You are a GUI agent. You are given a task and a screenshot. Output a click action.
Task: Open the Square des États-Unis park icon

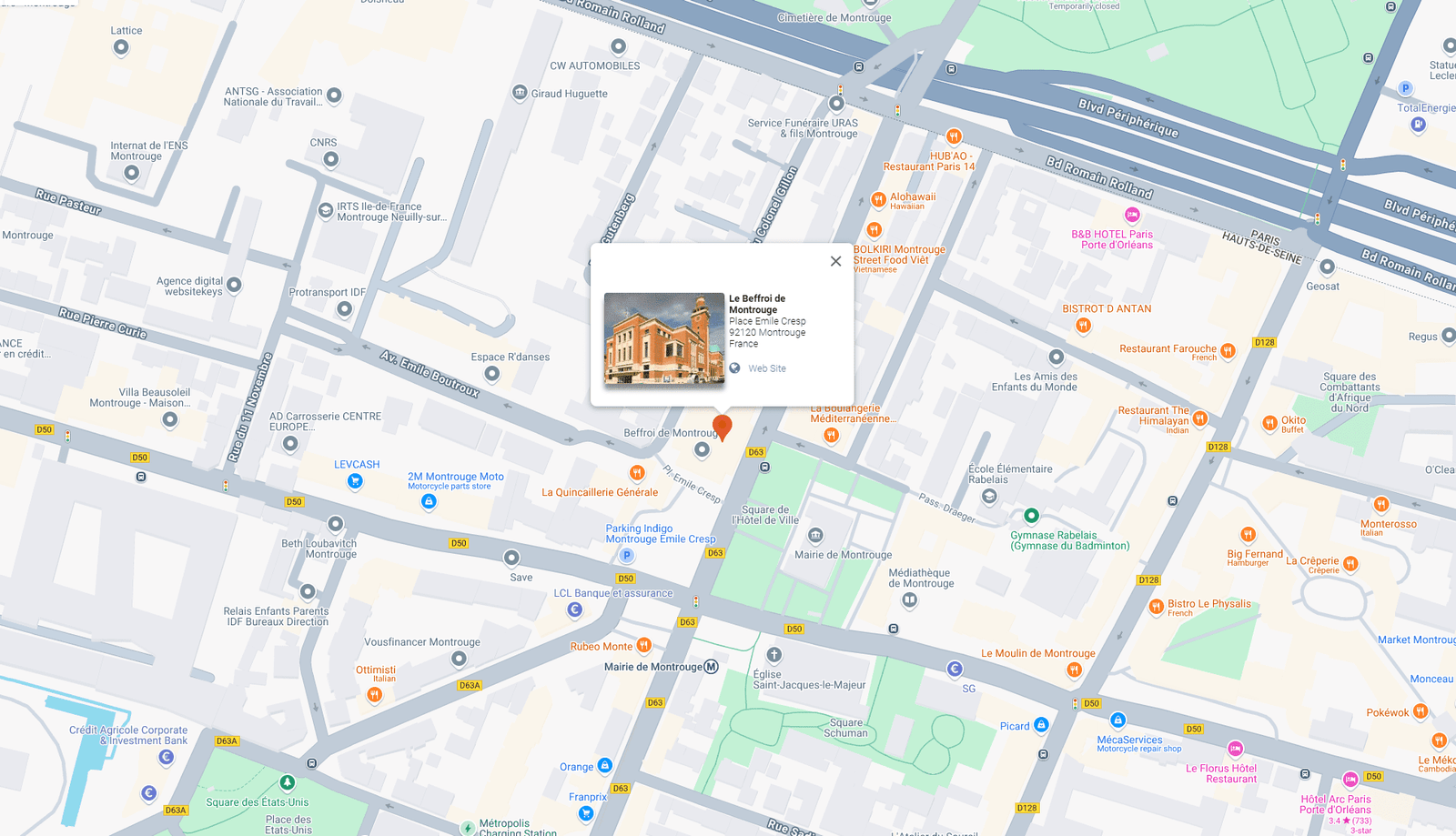tap(287, 782)
